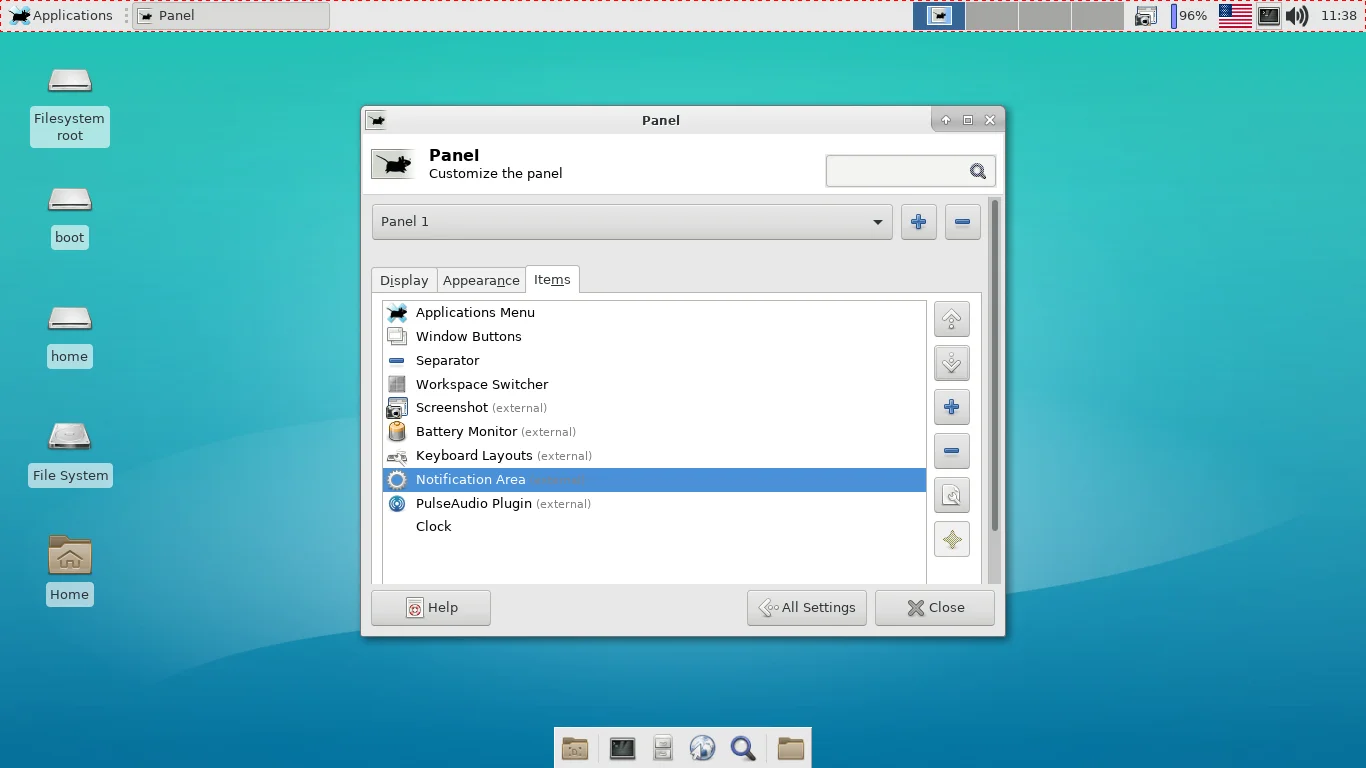The height and width of the screenshot is (768, 1366).
Task: Select the Home folder desktop icon
Action: tap(70, 570)
